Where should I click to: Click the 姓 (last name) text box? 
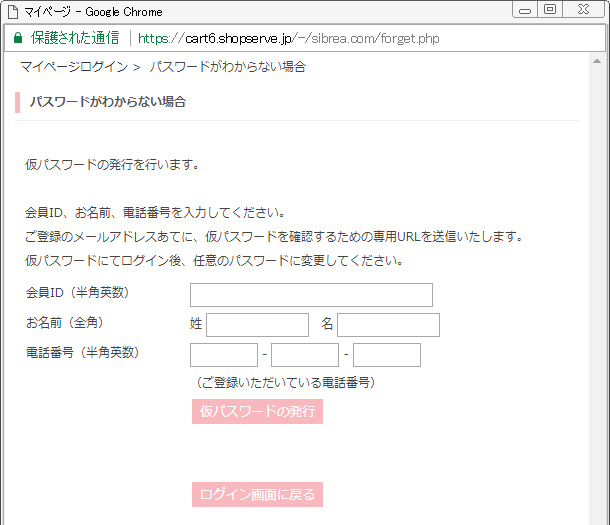coord(257,325)
